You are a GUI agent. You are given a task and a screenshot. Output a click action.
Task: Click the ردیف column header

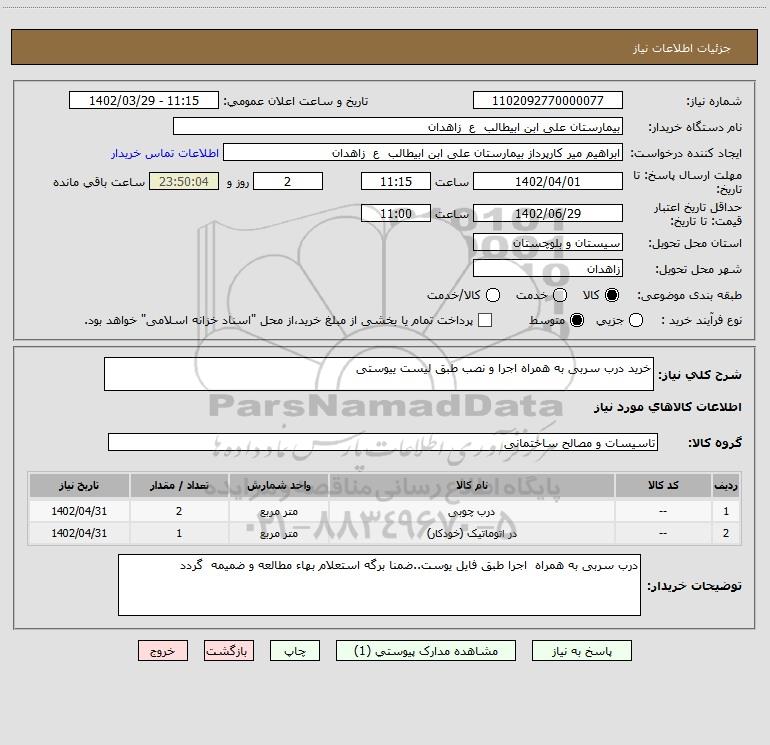coord(726,485)
